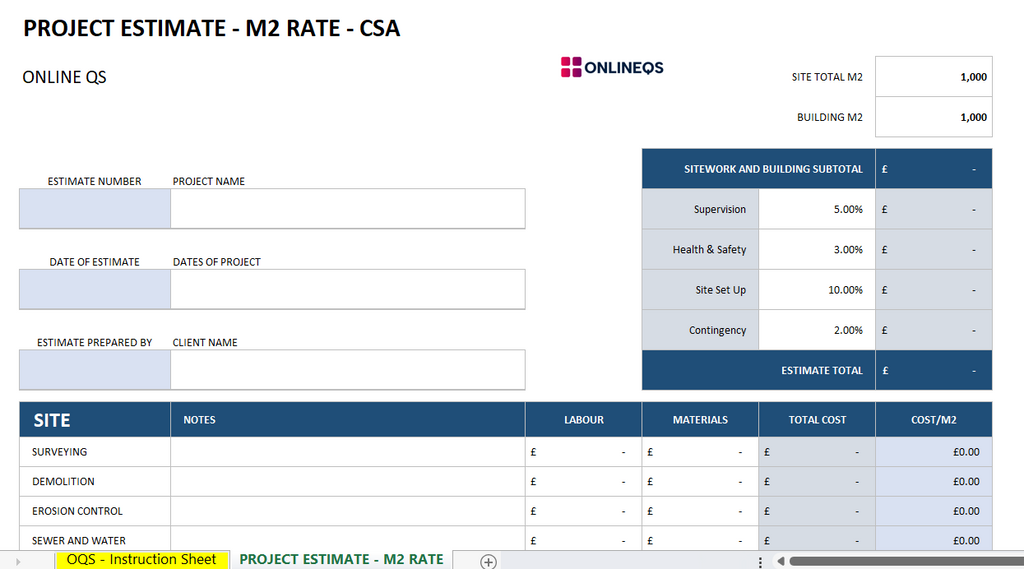
Task: Select the ONLINE QS company name cell
Action: 64,77
